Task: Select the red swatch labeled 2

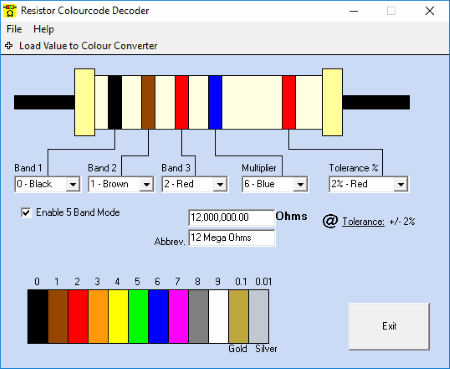Action: [x=78, y=316]
